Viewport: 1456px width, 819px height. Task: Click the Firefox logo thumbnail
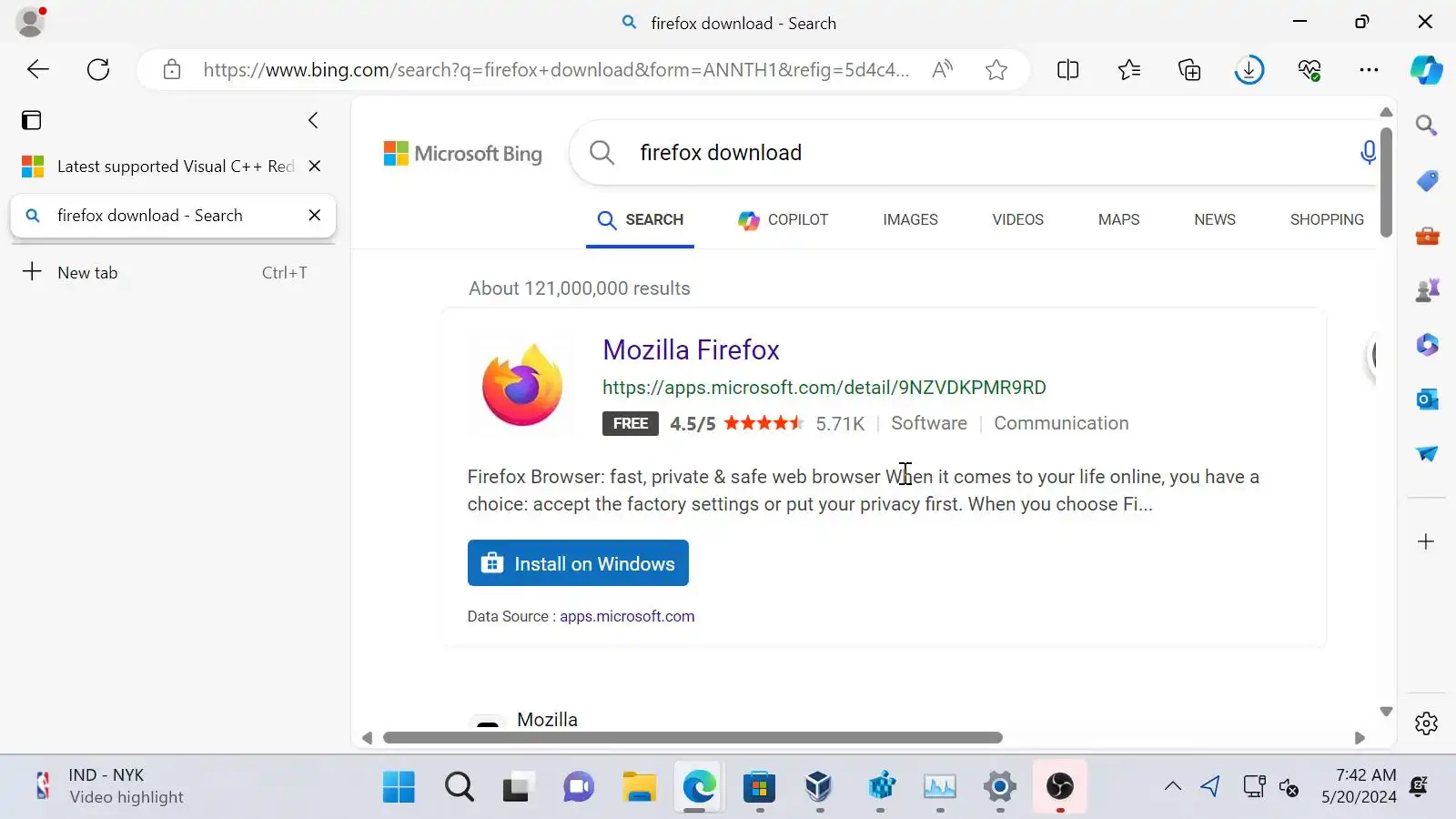521,385
